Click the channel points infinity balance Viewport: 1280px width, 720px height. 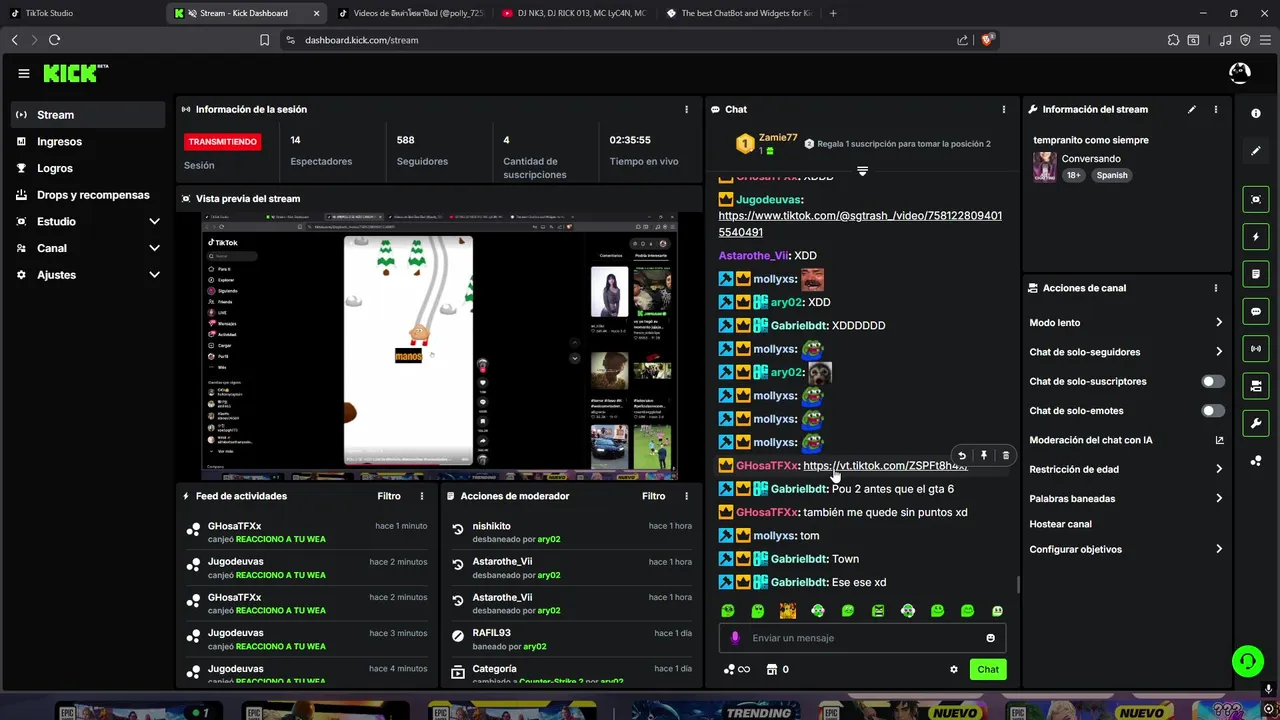737,670
